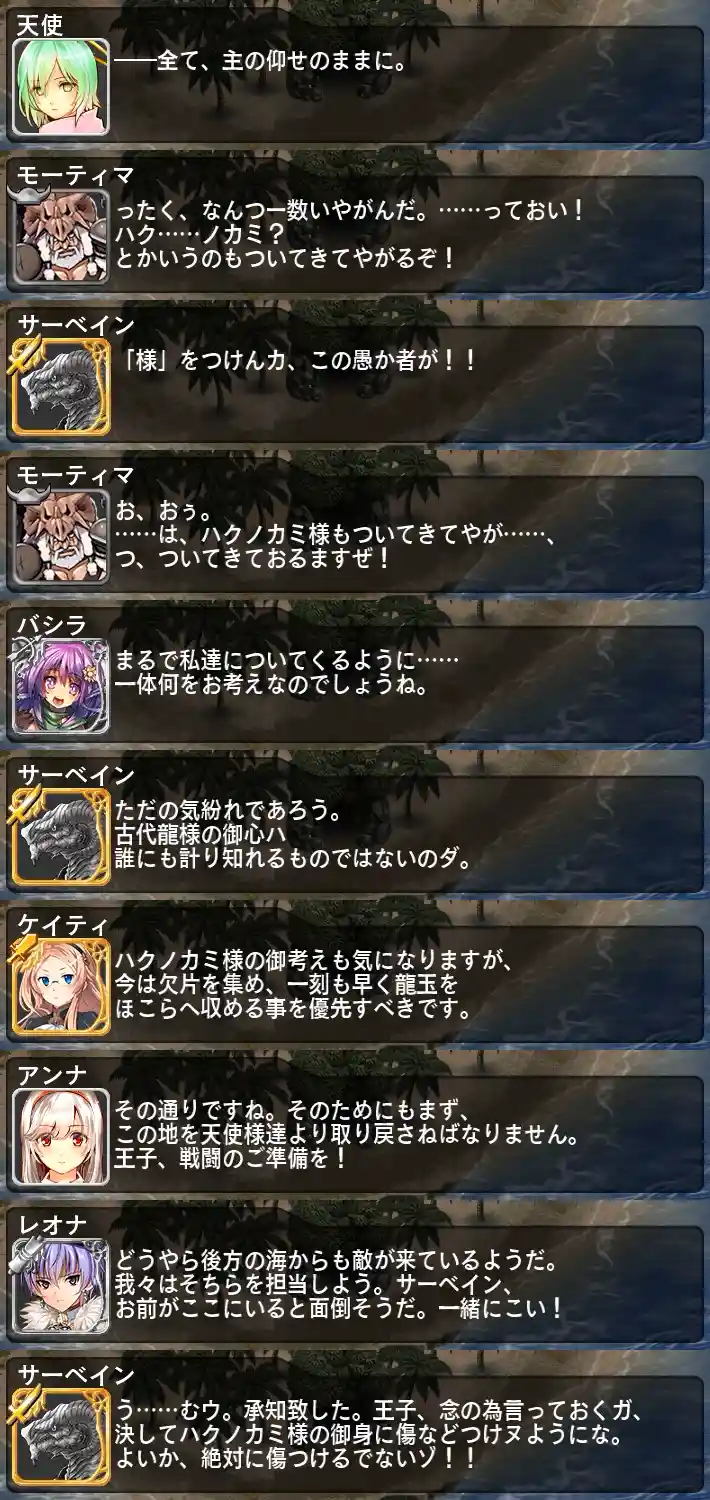Select サーベイン's dragon portrait beside 「様」をつけんカ
The image size is (710, 1500).
pyautogui.click(x=60, y=388)
